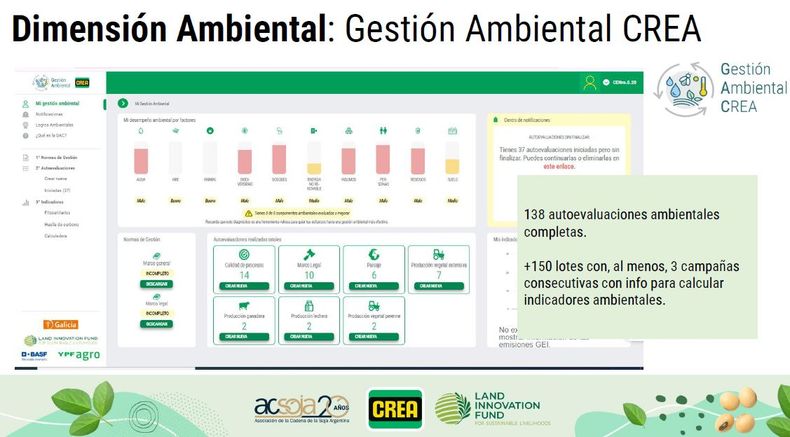Click the Bosques performance bar
Image resolution: width=790 pixels, height=437 pixels.
tap(279, 158)
